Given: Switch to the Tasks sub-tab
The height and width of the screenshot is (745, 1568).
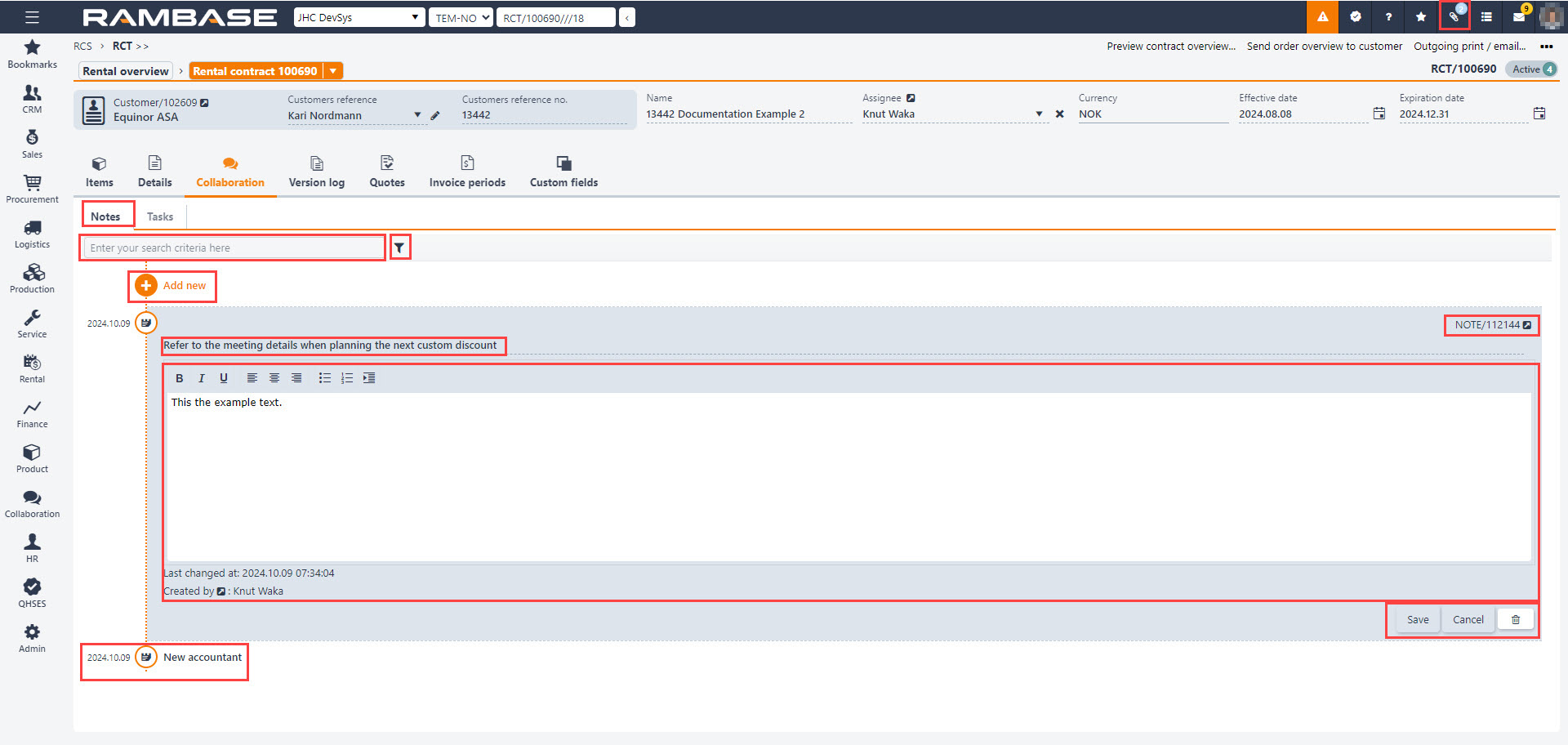Looking at the screenshot, I should pyautogui.click(x=160, y=216).
